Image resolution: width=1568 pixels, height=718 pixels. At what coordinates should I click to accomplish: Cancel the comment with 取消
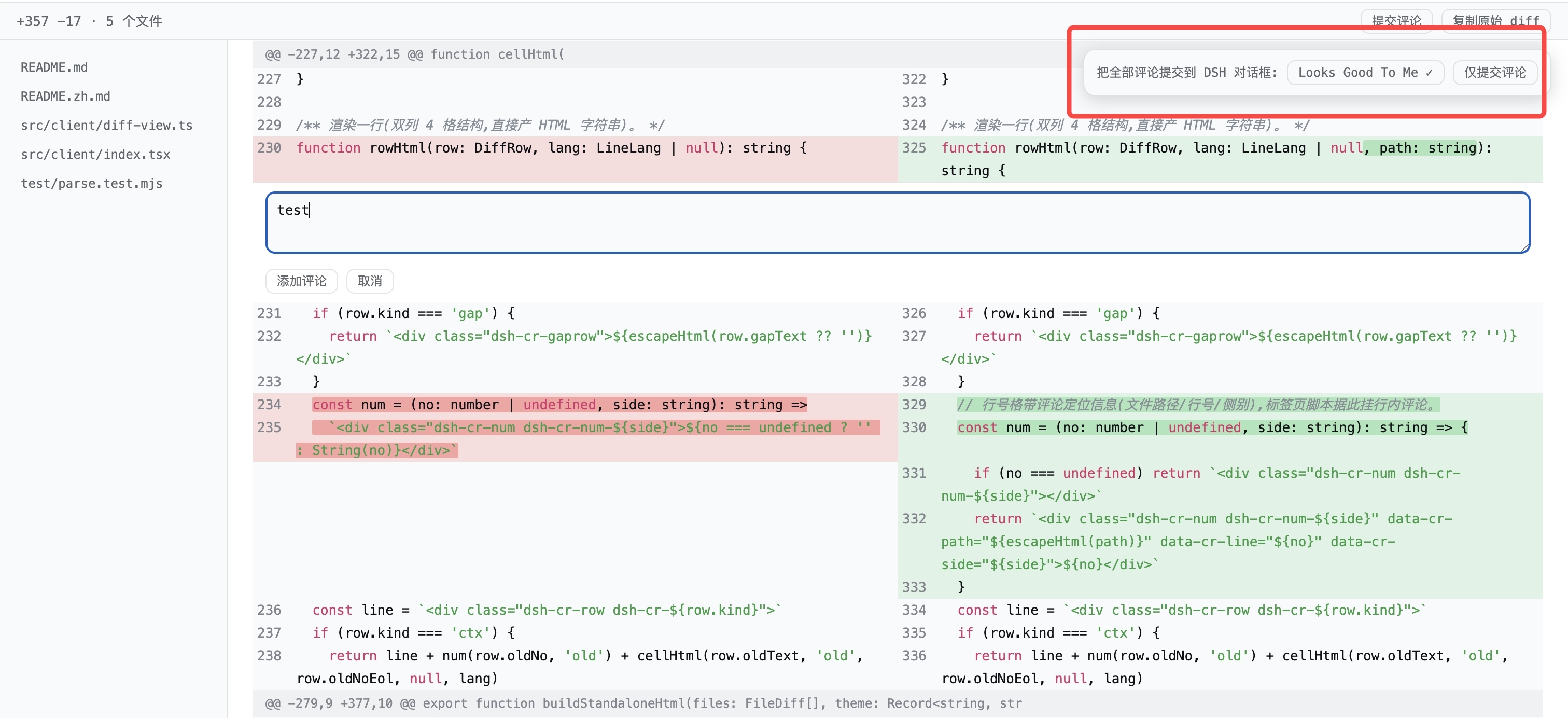[370, 281]
